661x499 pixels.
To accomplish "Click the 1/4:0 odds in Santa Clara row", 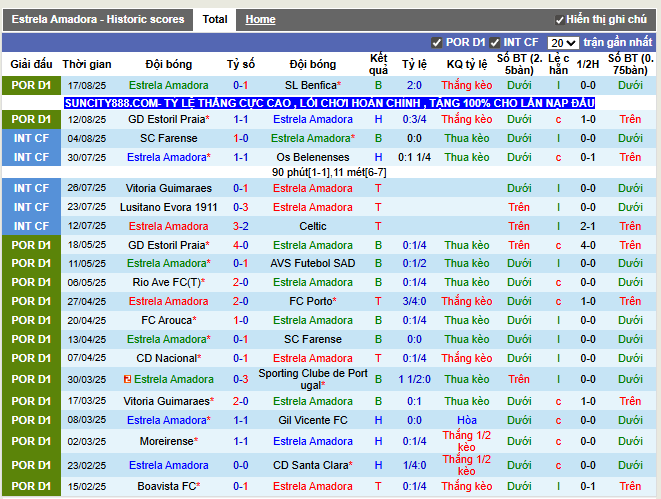I will click(x=414, y=465).
